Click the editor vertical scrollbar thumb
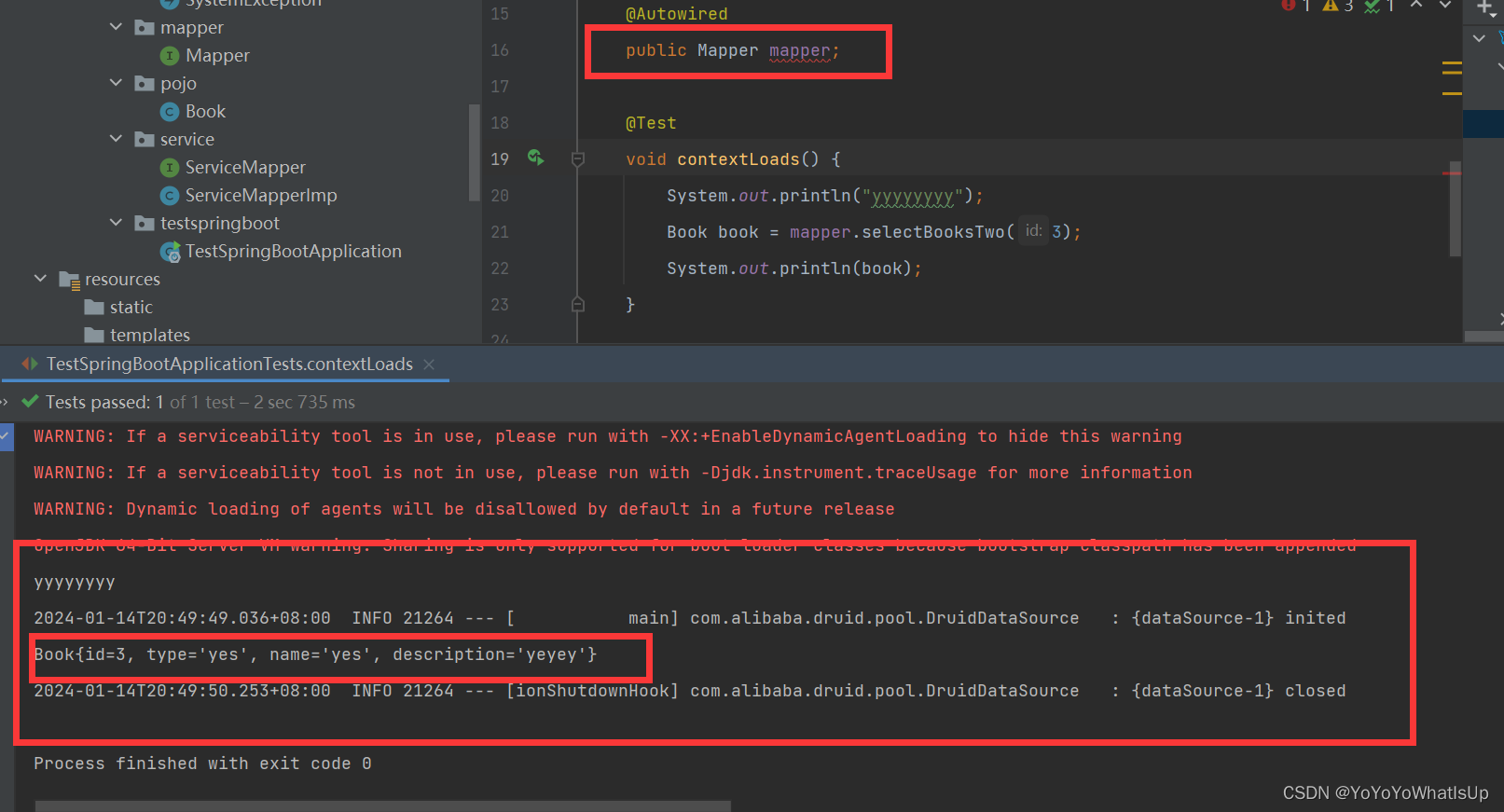The width and height of the screenshot is (1504, 812). (1455, 207)
